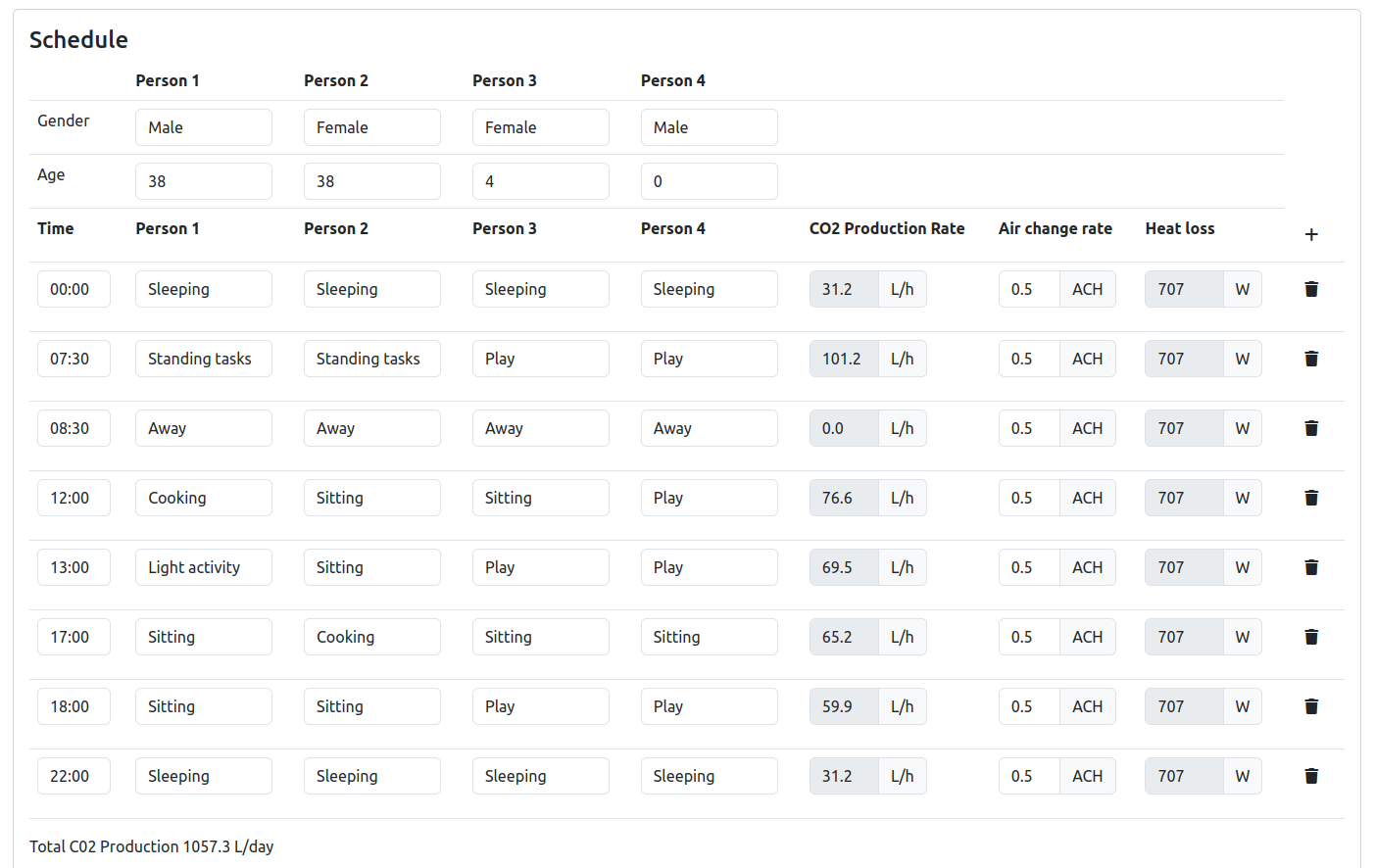Edit the 18:00 time field
This screenshot has height=868, width=1375.
point(74,706)
